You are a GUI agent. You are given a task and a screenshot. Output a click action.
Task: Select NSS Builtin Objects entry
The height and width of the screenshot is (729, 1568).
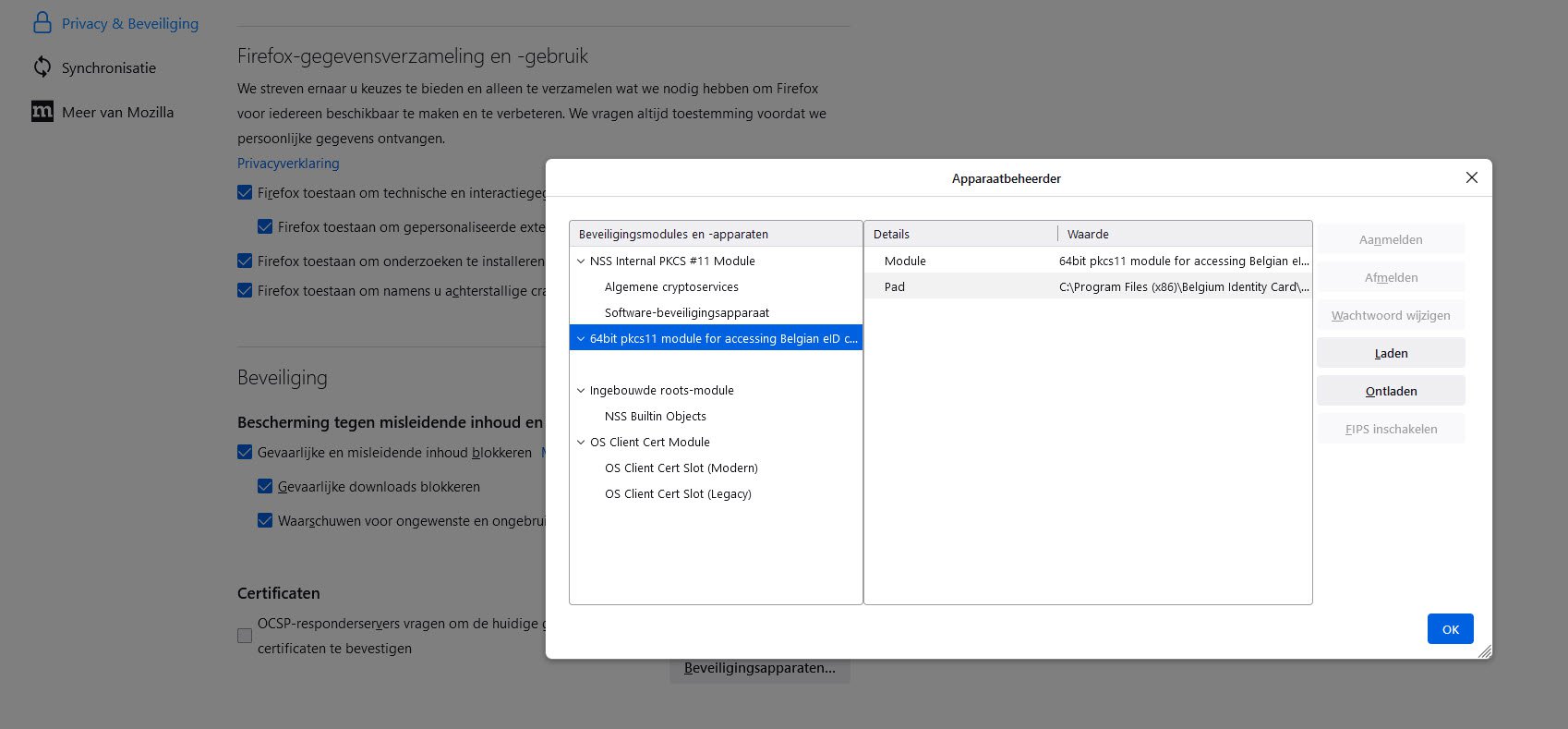click(656, 416)
